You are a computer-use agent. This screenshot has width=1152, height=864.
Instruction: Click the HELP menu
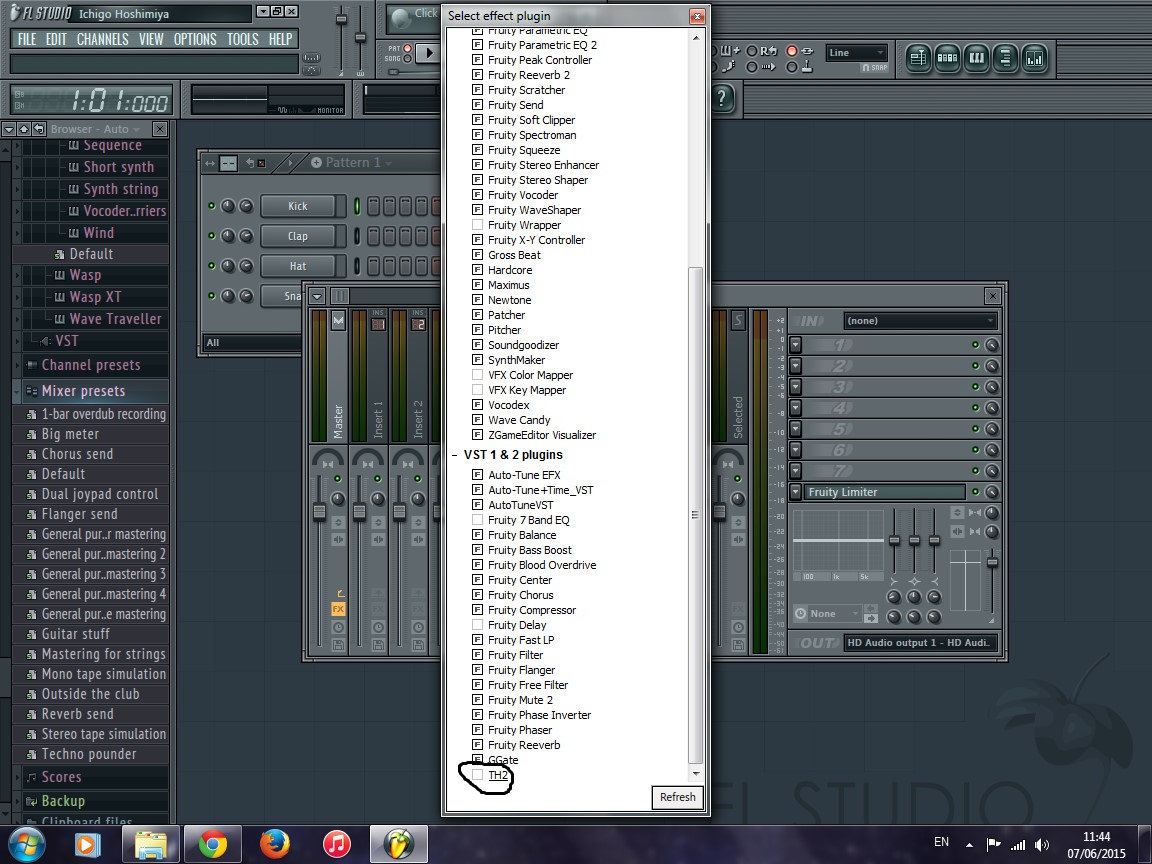pyautogui.click(x=281, y=39)
